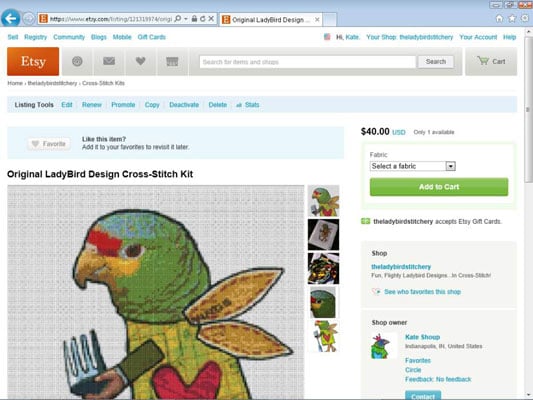Click the green Add to Cart button
The height and width of the screenshot is (400, 533).
(439, 187)
